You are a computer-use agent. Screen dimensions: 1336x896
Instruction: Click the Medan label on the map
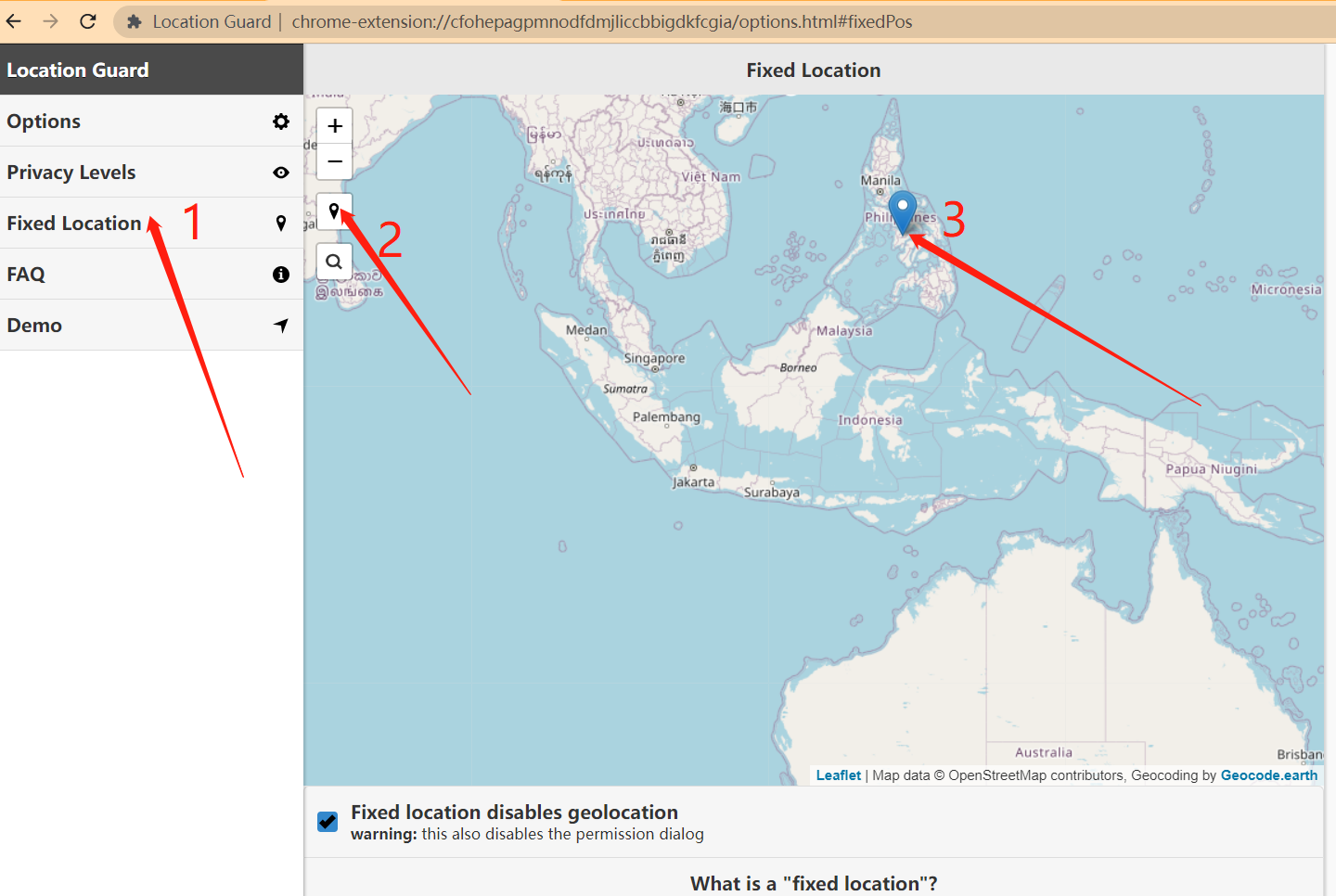586,330
